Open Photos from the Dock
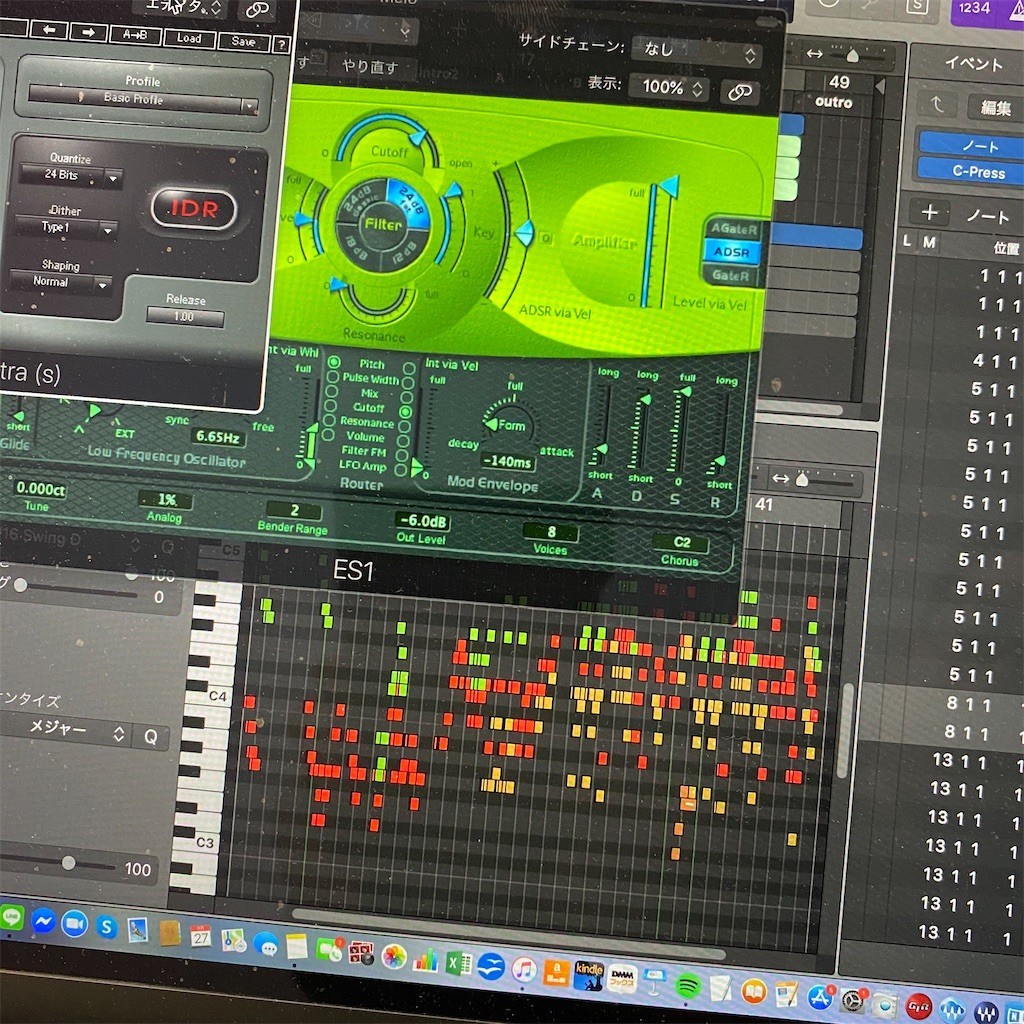Screen dimensions: 1024x1024 pyautogui.click(x=394, y=956)
